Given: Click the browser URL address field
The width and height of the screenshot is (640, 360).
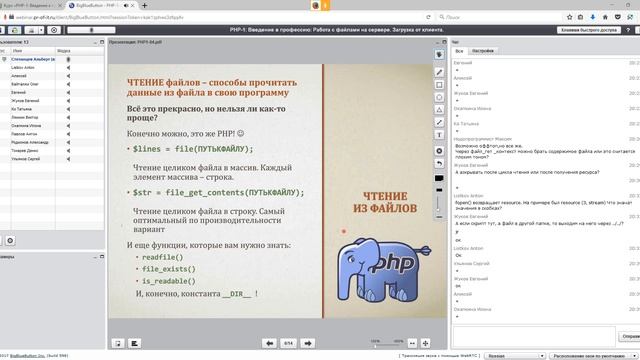Looking at the screenshot, I should (218, 17).
